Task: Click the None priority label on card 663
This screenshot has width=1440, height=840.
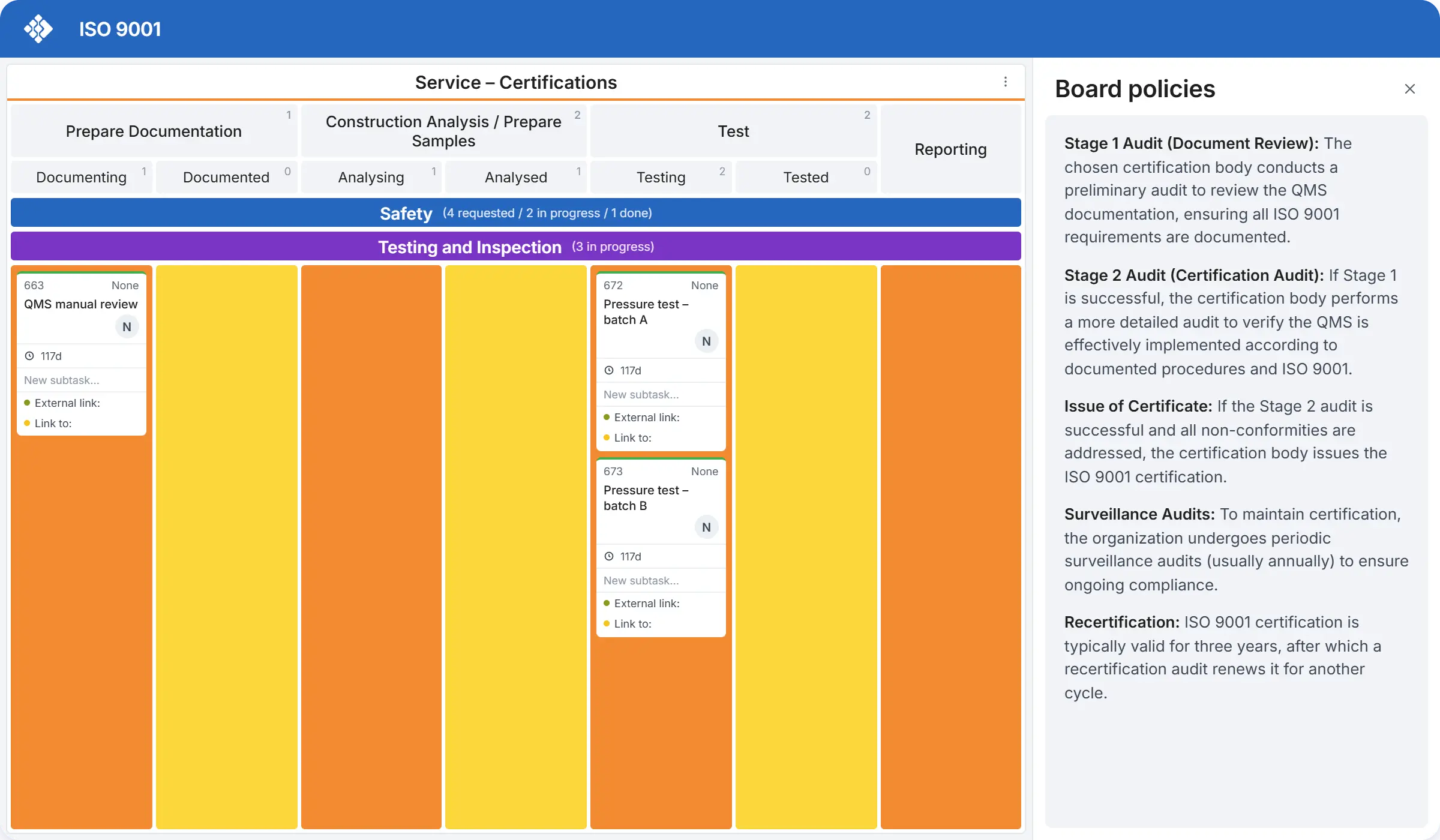Action: [x=125, y=285]
